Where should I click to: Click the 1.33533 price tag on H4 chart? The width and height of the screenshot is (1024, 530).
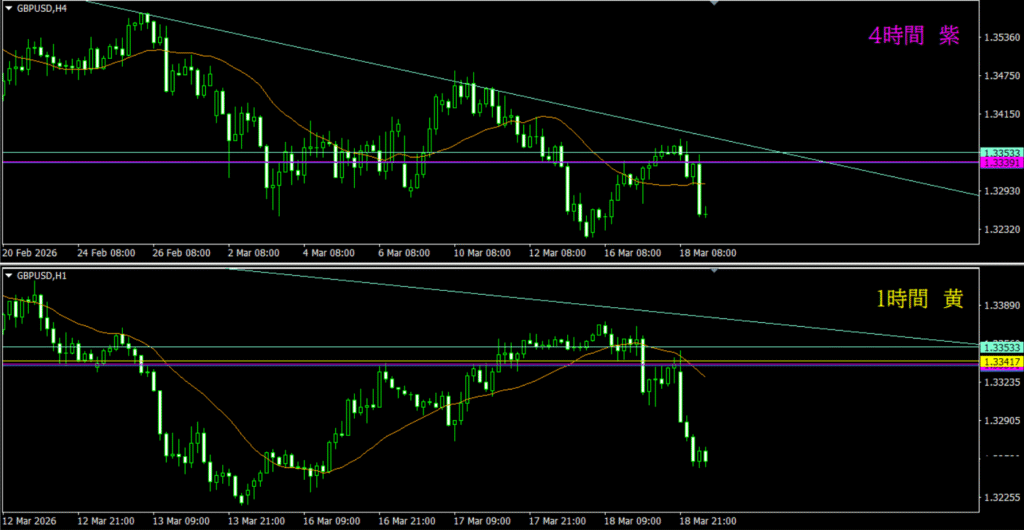[x=999, y=152]
